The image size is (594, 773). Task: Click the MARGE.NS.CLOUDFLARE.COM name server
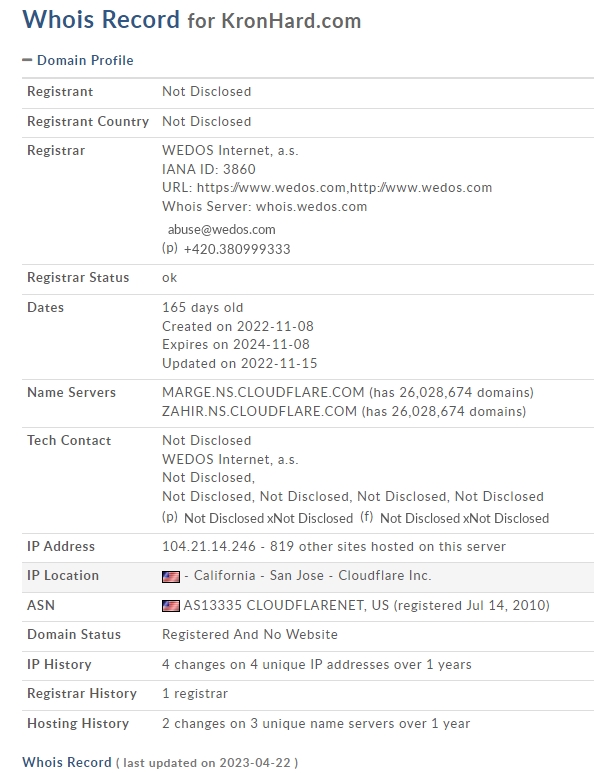point(263,392)
